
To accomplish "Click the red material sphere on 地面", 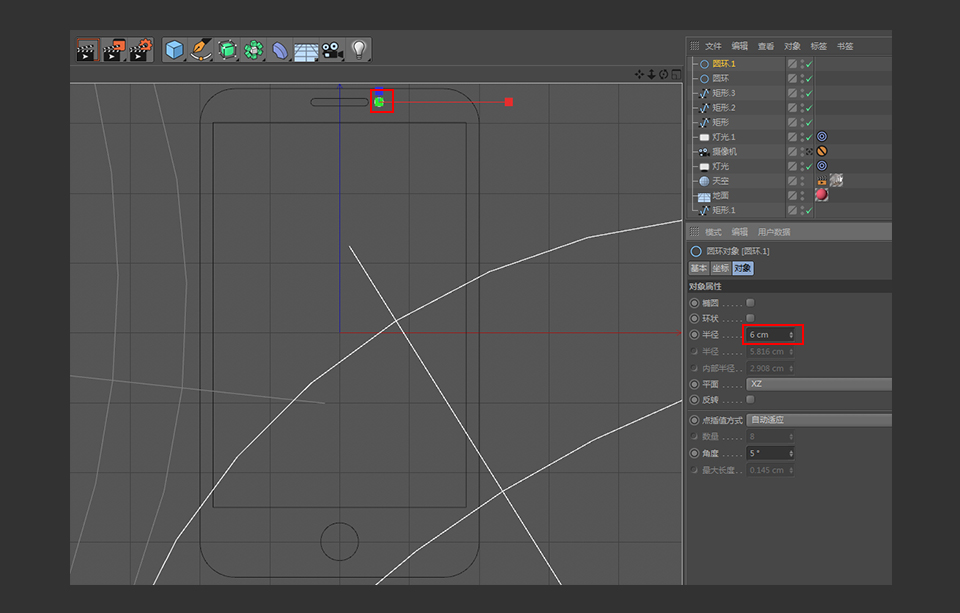I will (821, 195).
